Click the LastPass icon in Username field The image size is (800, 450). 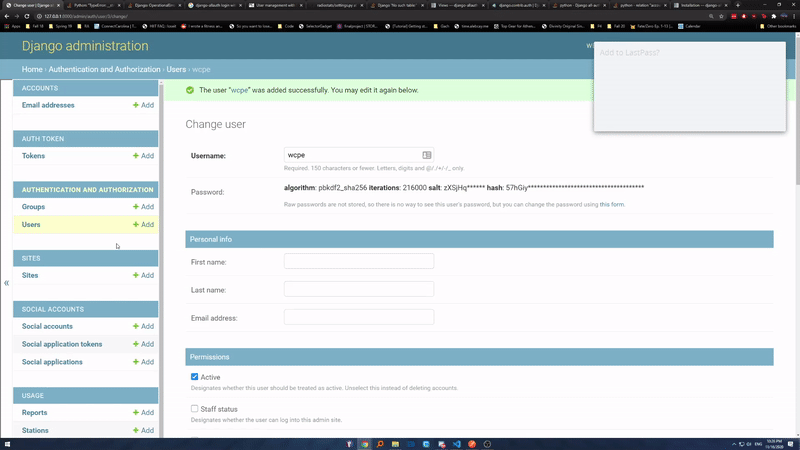tap(427, 155)
